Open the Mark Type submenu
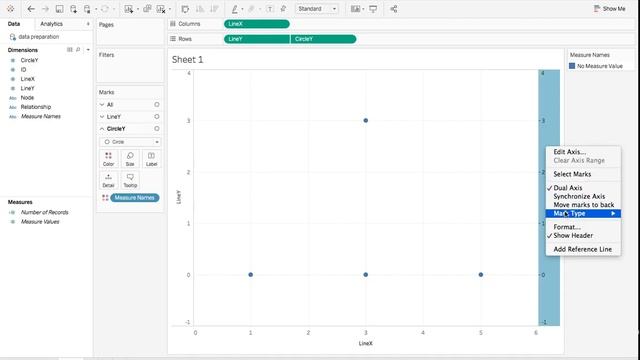640x360 pixels. (583, 213)
